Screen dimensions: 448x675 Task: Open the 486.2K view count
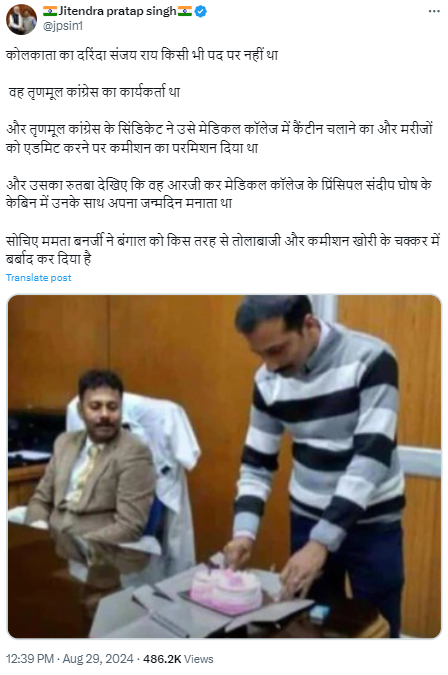(x=162, y=659)
